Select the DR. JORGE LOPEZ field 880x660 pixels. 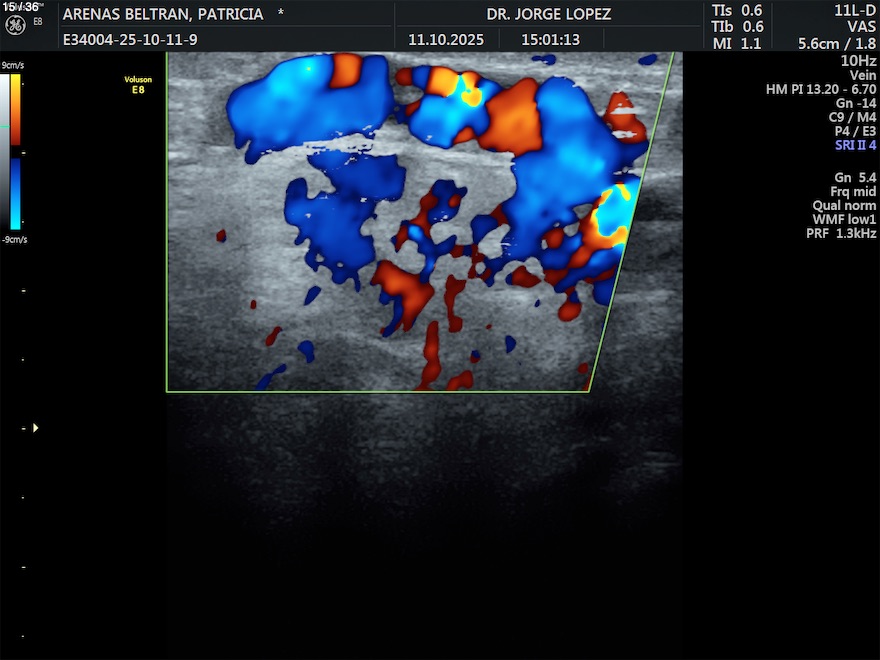[548, 14]
